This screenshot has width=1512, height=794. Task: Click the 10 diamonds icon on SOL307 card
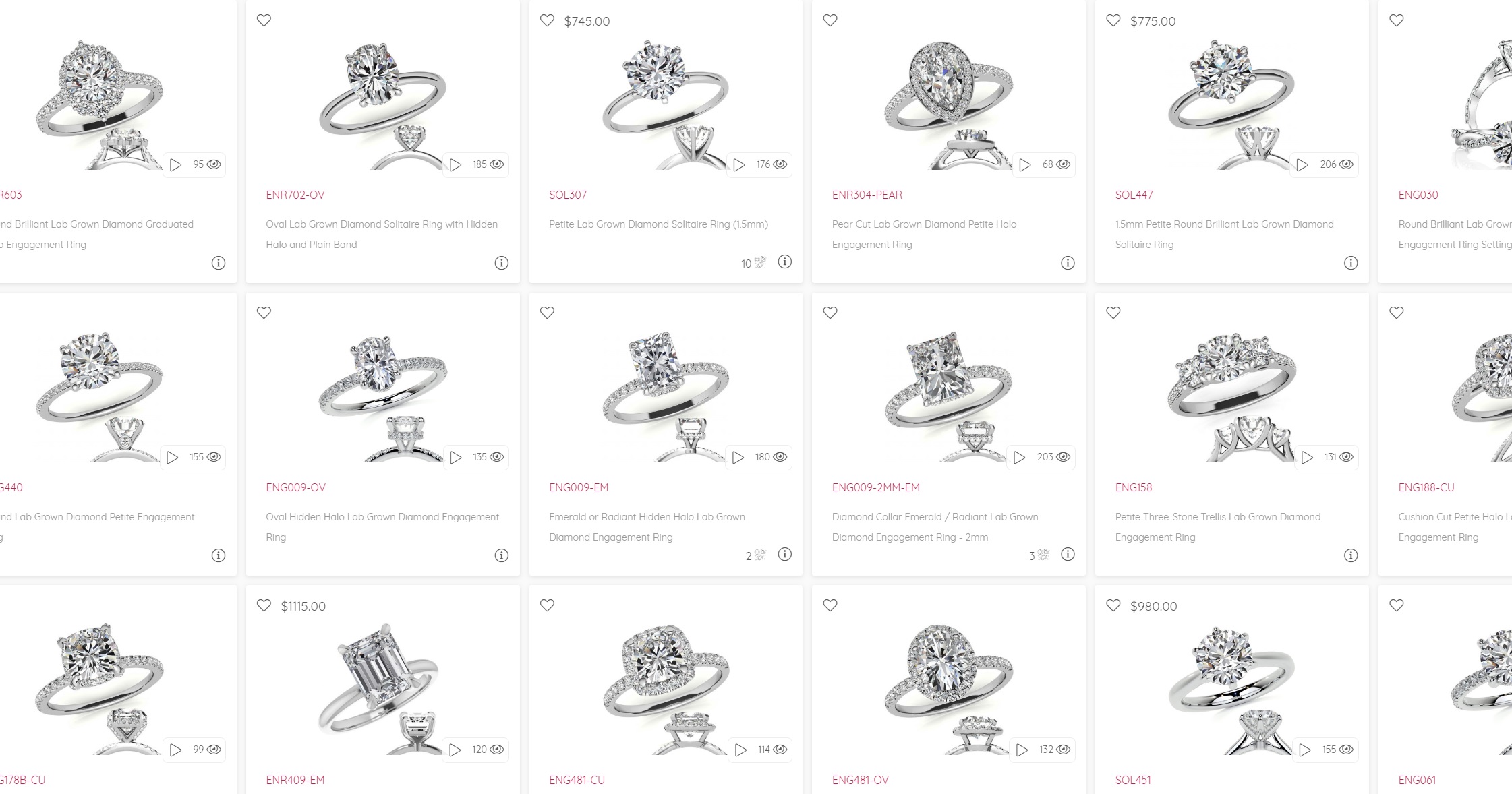[760, 262]
